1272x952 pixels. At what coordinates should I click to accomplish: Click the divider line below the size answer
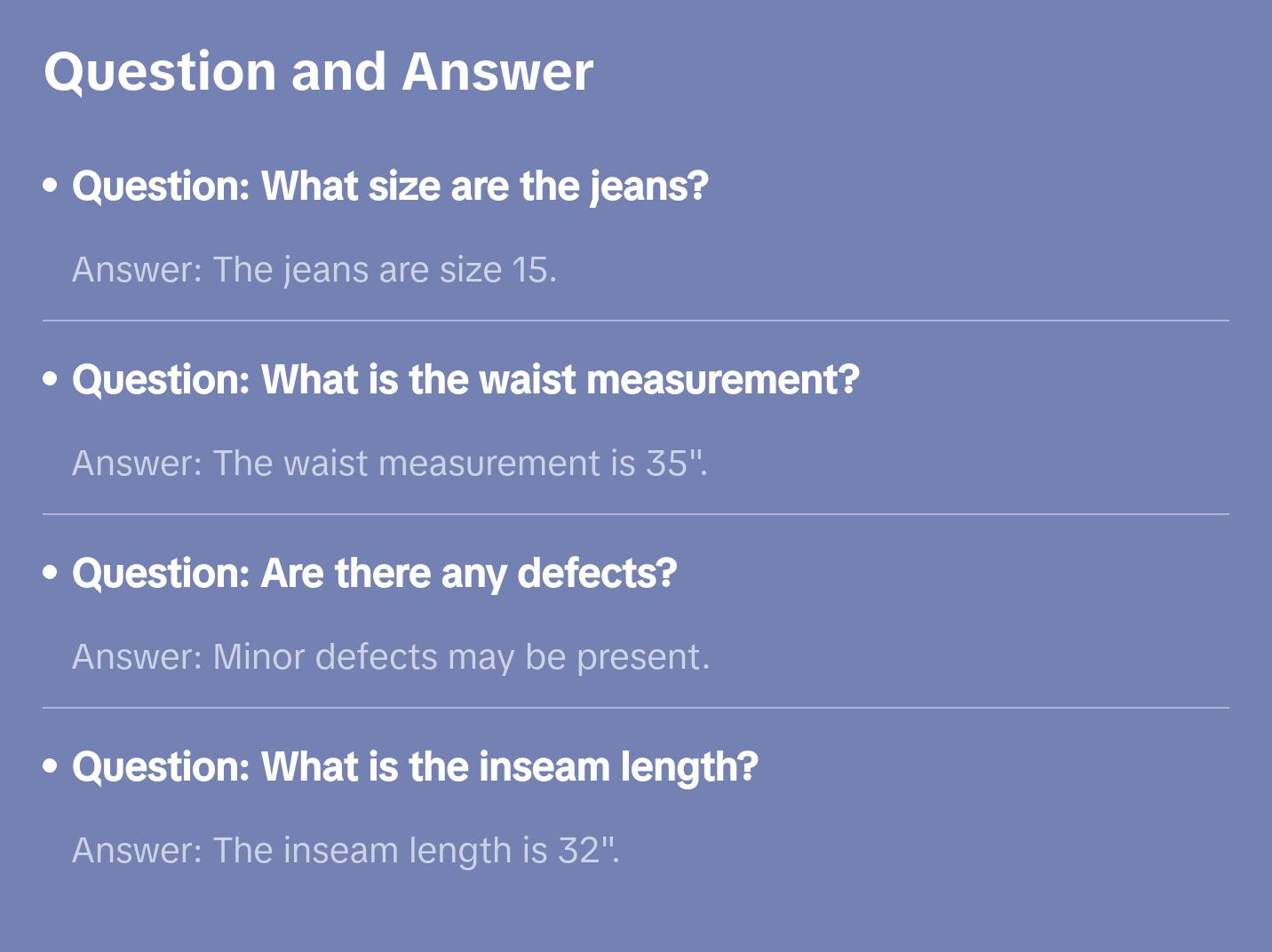coord(636,321)
